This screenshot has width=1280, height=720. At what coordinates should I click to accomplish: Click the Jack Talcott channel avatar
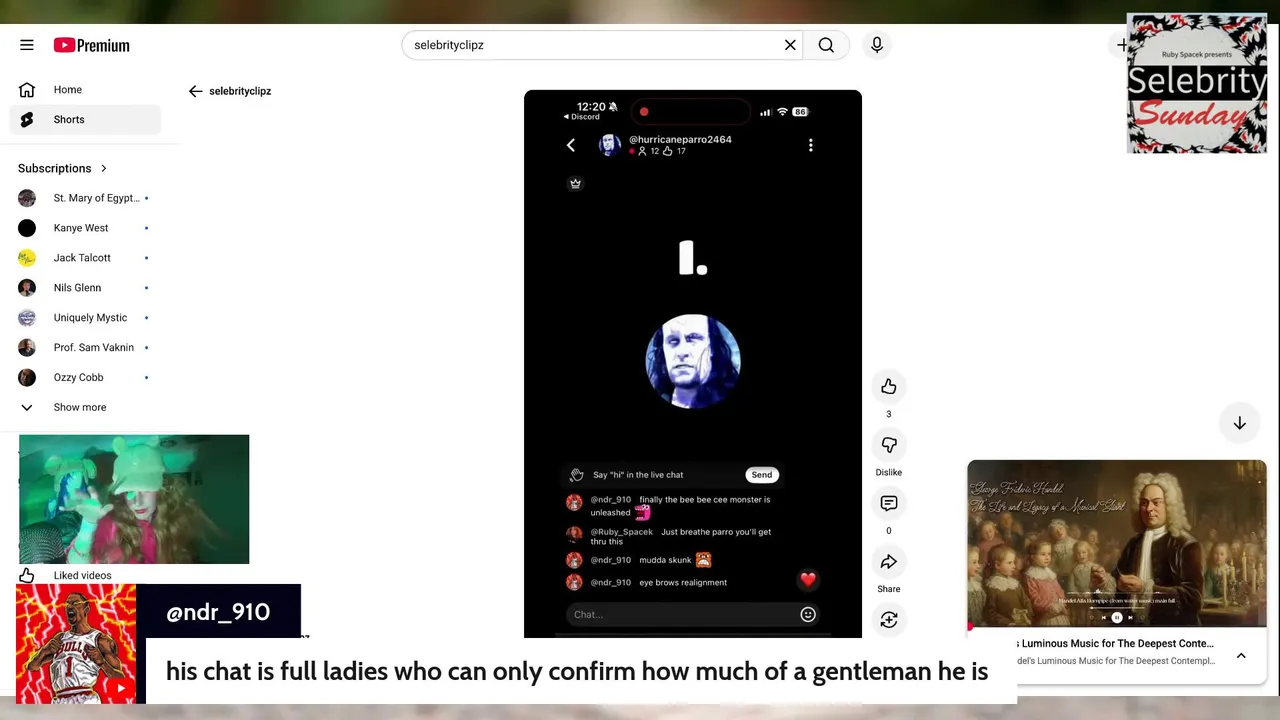pos(27,258)
